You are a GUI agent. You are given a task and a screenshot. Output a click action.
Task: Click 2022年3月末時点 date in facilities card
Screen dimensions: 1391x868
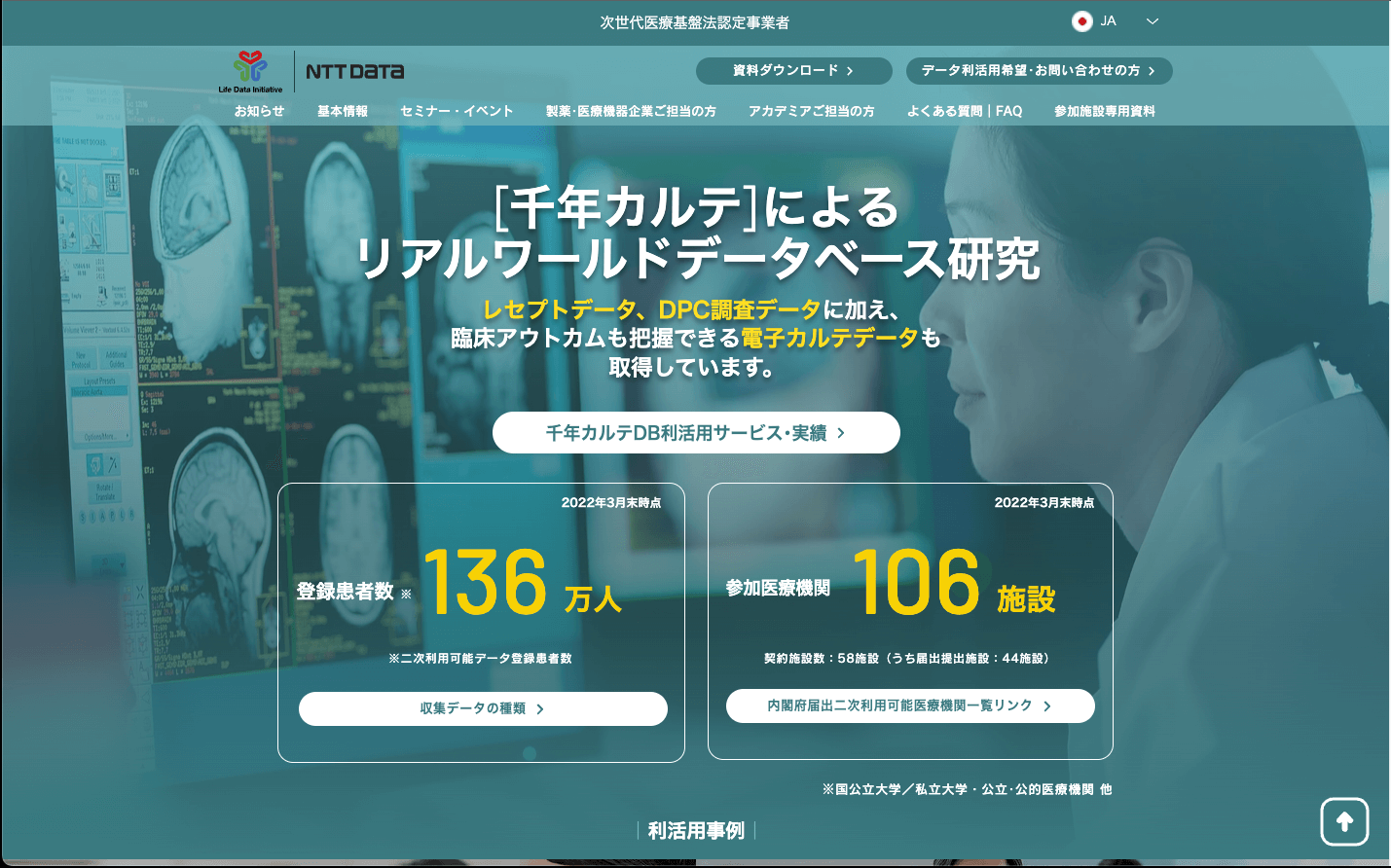pyautogui.click(x=1044, y=503)
